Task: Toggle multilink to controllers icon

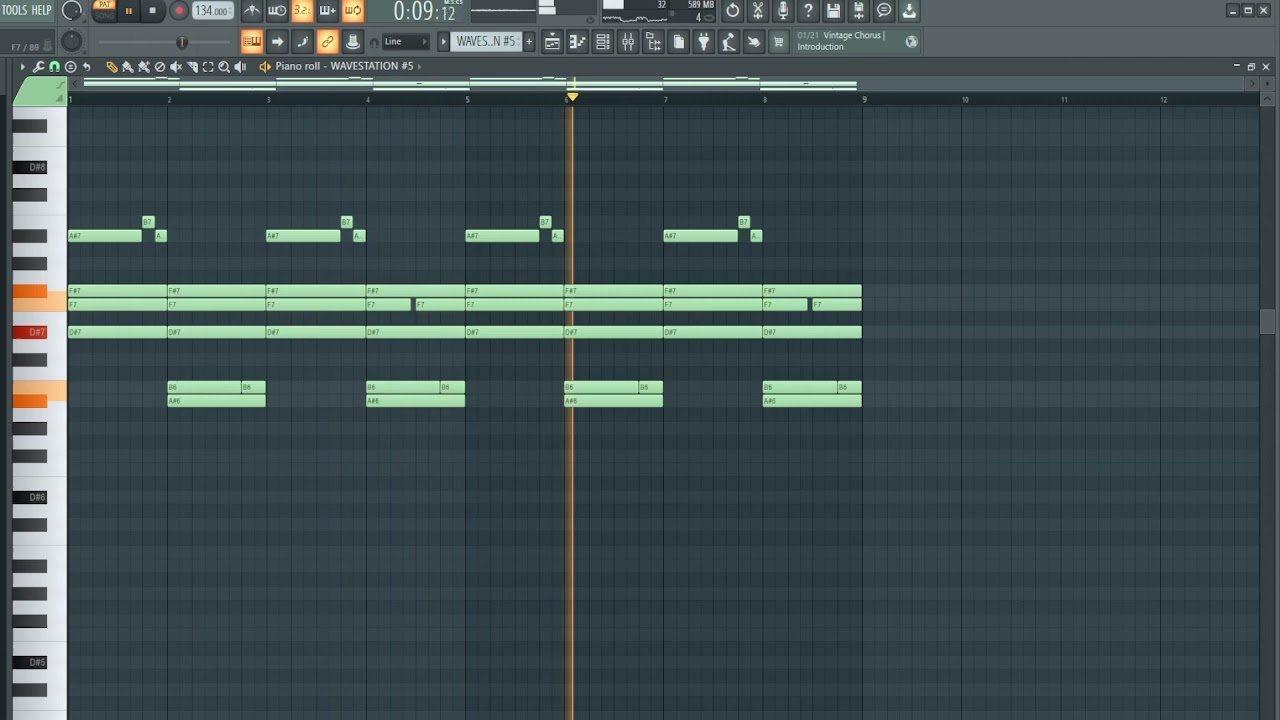Action: coord(327,42)
